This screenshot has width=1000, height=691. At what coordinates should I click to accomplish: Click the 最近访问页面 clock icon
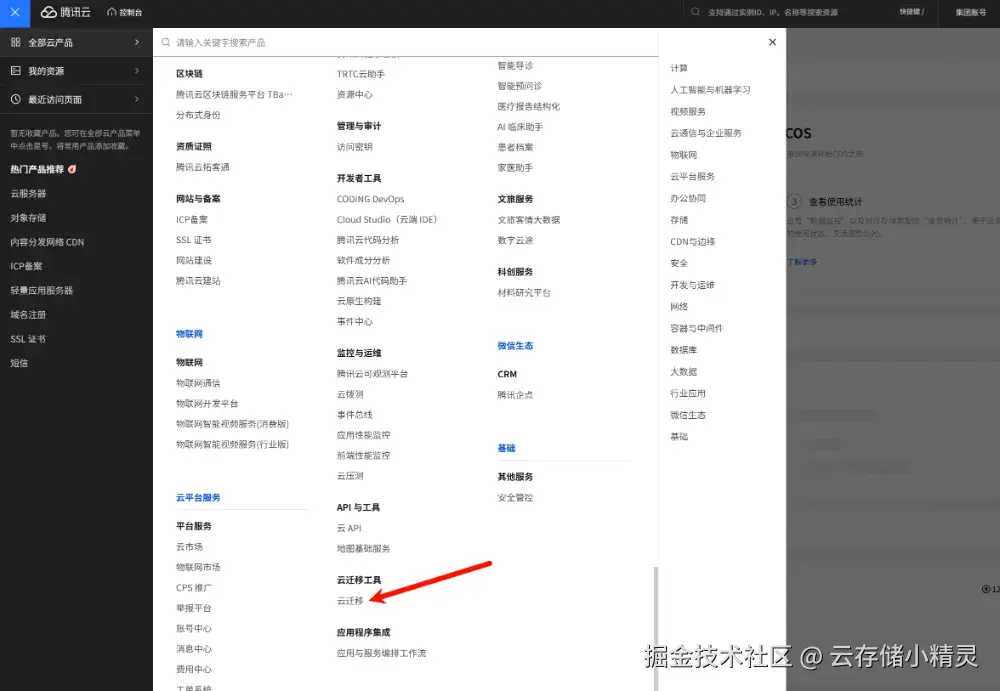pyautogui.click(x=15, y=99)
